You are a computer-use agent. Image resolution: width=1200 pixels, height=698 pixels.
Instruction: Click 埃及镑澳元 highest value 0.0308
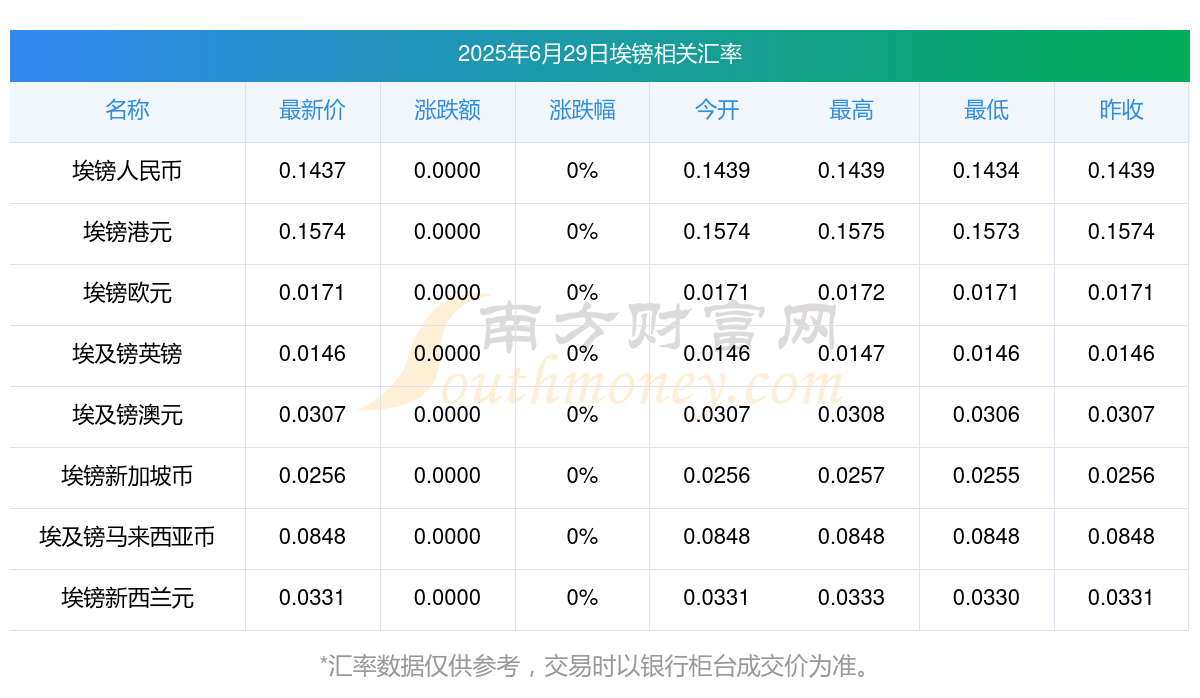click(x=851, y=415)
